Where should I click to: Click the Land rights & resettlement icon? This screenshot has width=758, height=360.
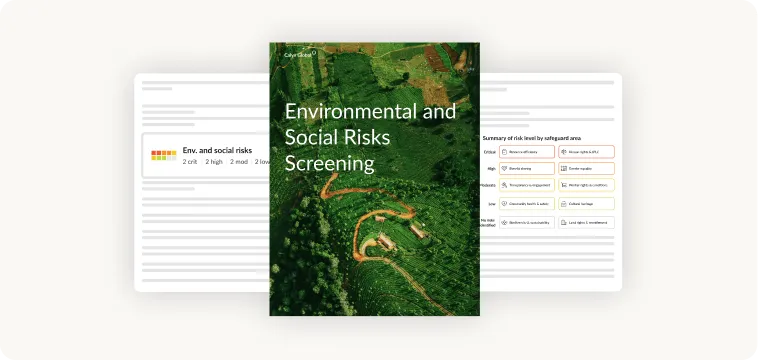[564, 223]
